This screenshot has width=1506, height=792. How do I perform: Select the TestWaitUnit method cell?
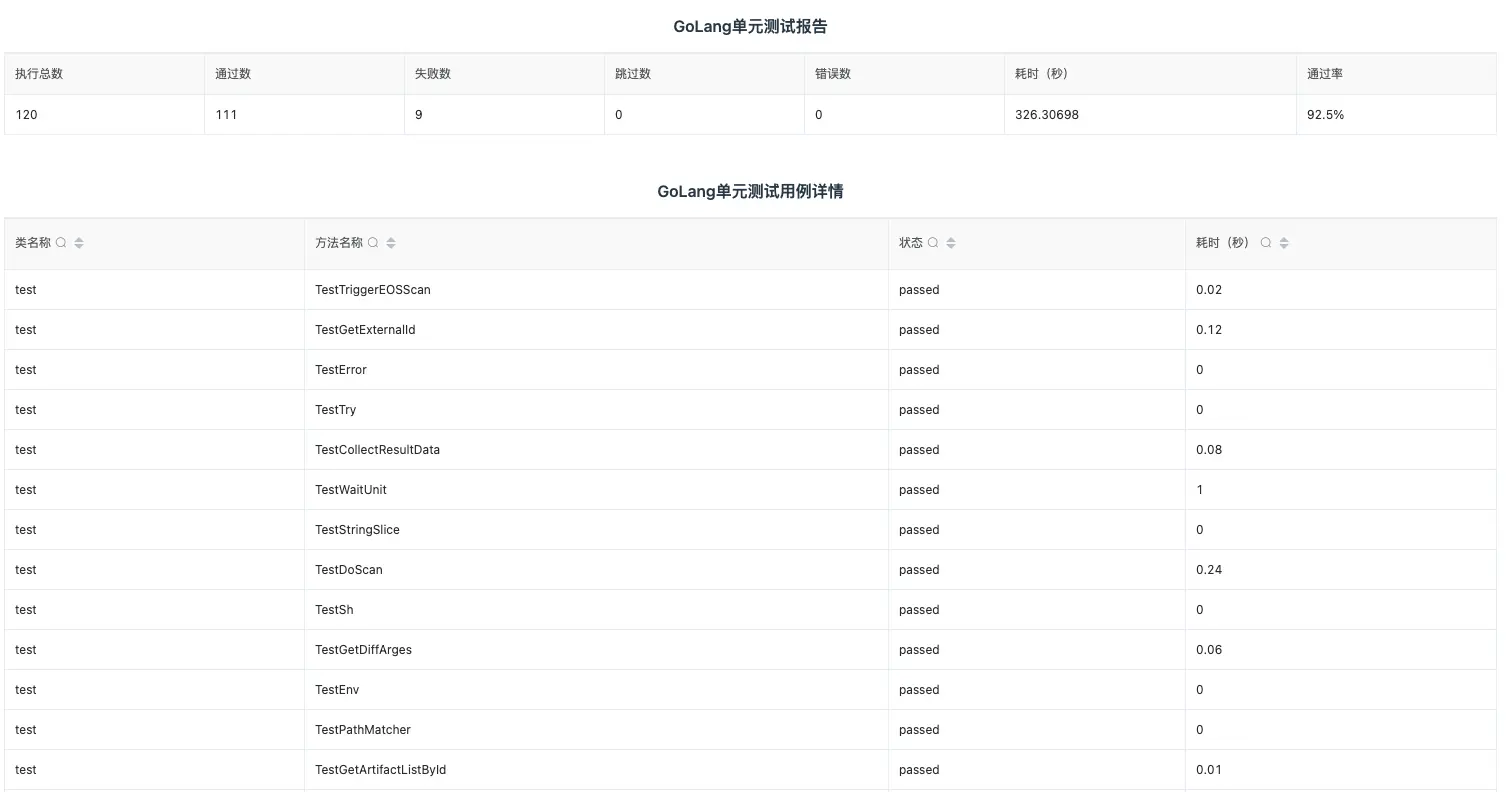(596, 490)
